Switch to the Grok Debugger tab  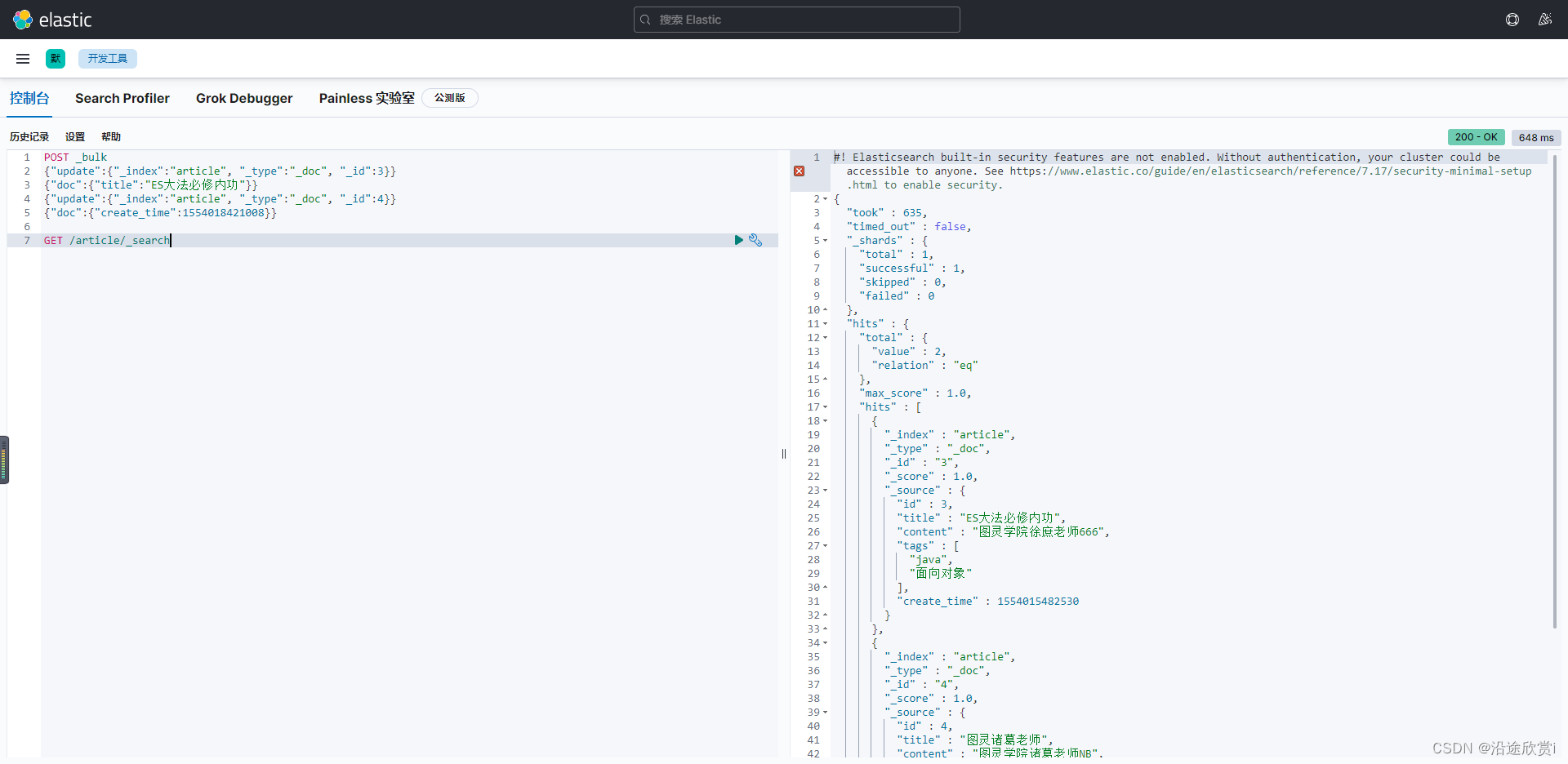244,99
